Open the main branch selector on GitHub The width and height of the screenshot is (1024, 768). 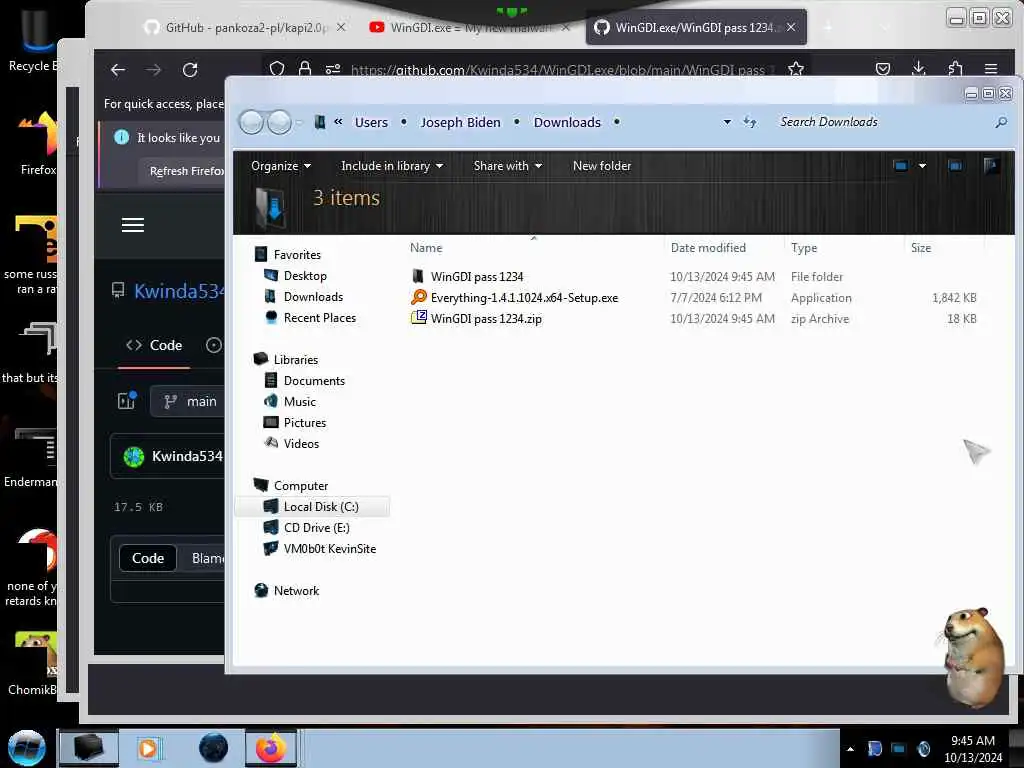point(189,402)
